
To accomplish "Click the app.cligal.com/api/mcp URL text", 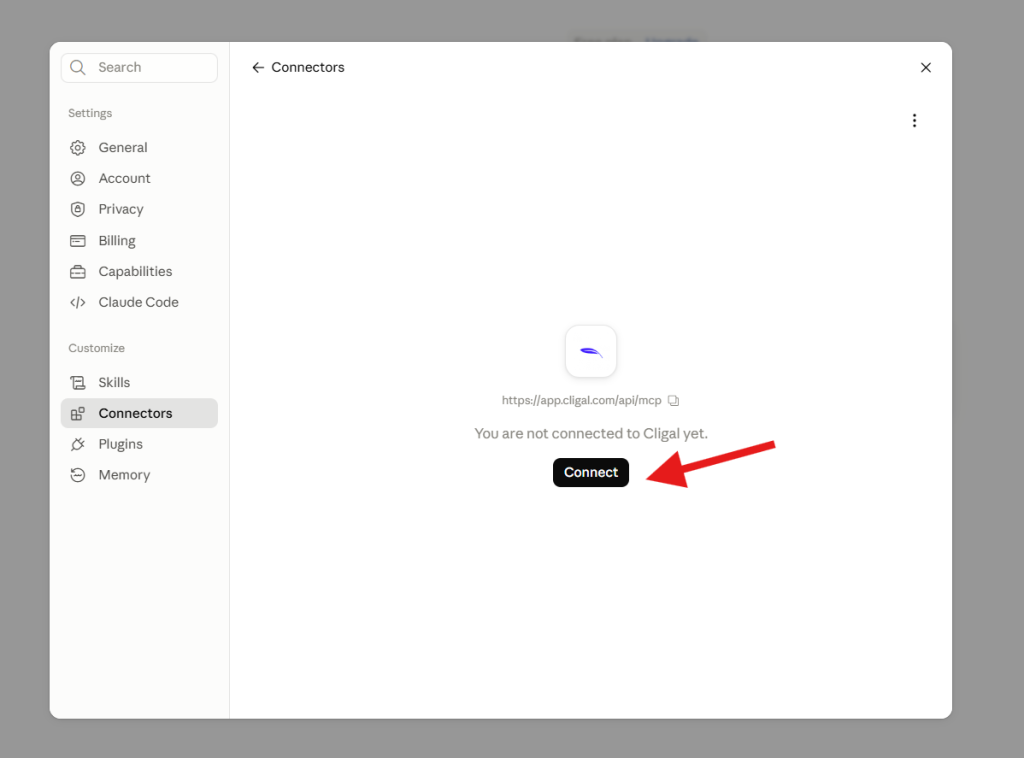I will (x=581, y=400).
